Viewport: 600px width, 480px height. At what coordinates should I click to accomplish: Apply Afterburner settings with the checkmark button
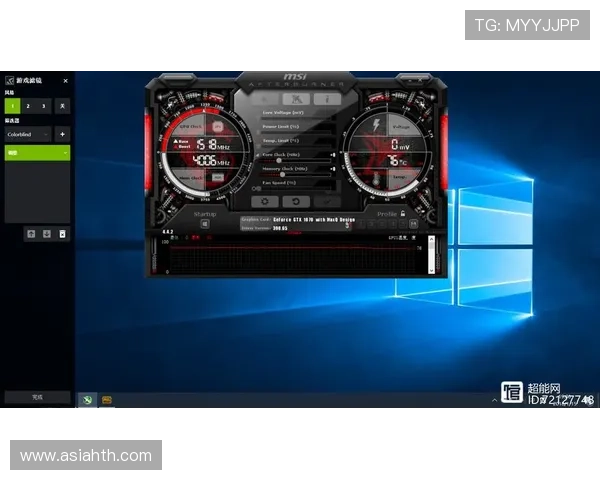[327, 201]
